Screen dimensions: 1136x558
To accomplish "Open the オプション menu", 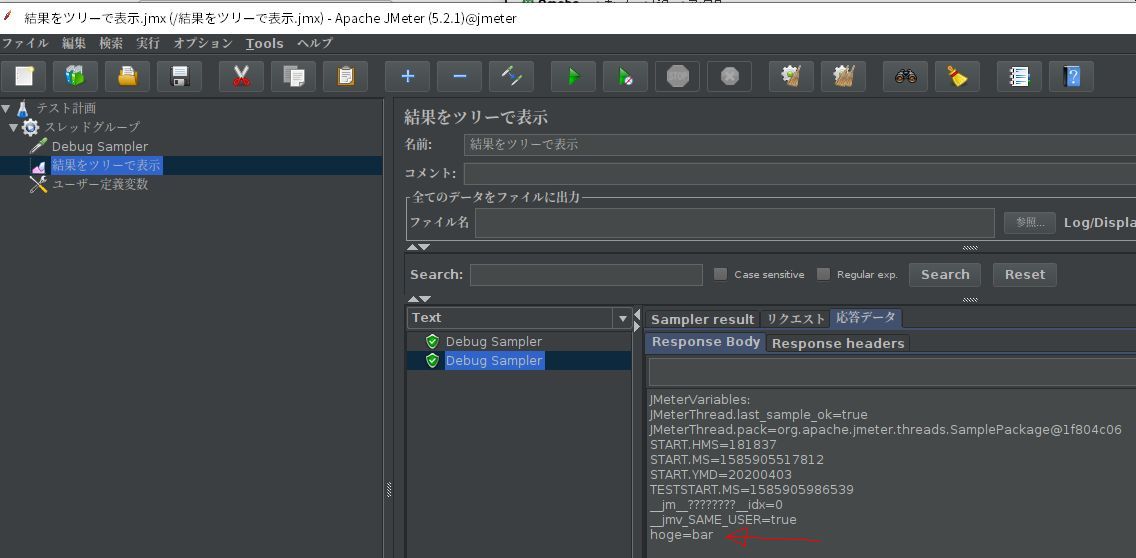I will point(203,43).
